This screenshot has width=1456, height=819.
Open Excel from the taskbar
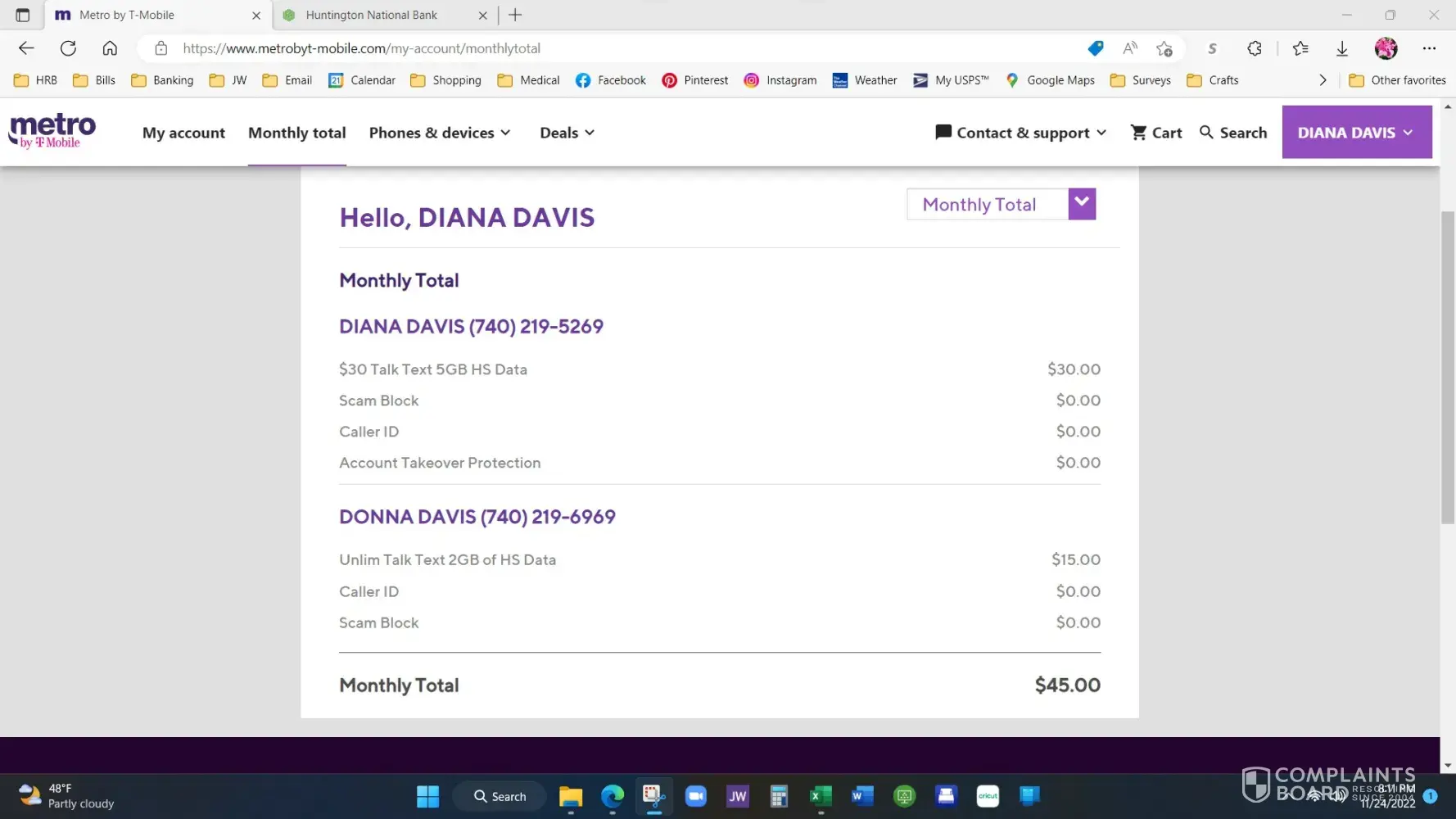820,796
